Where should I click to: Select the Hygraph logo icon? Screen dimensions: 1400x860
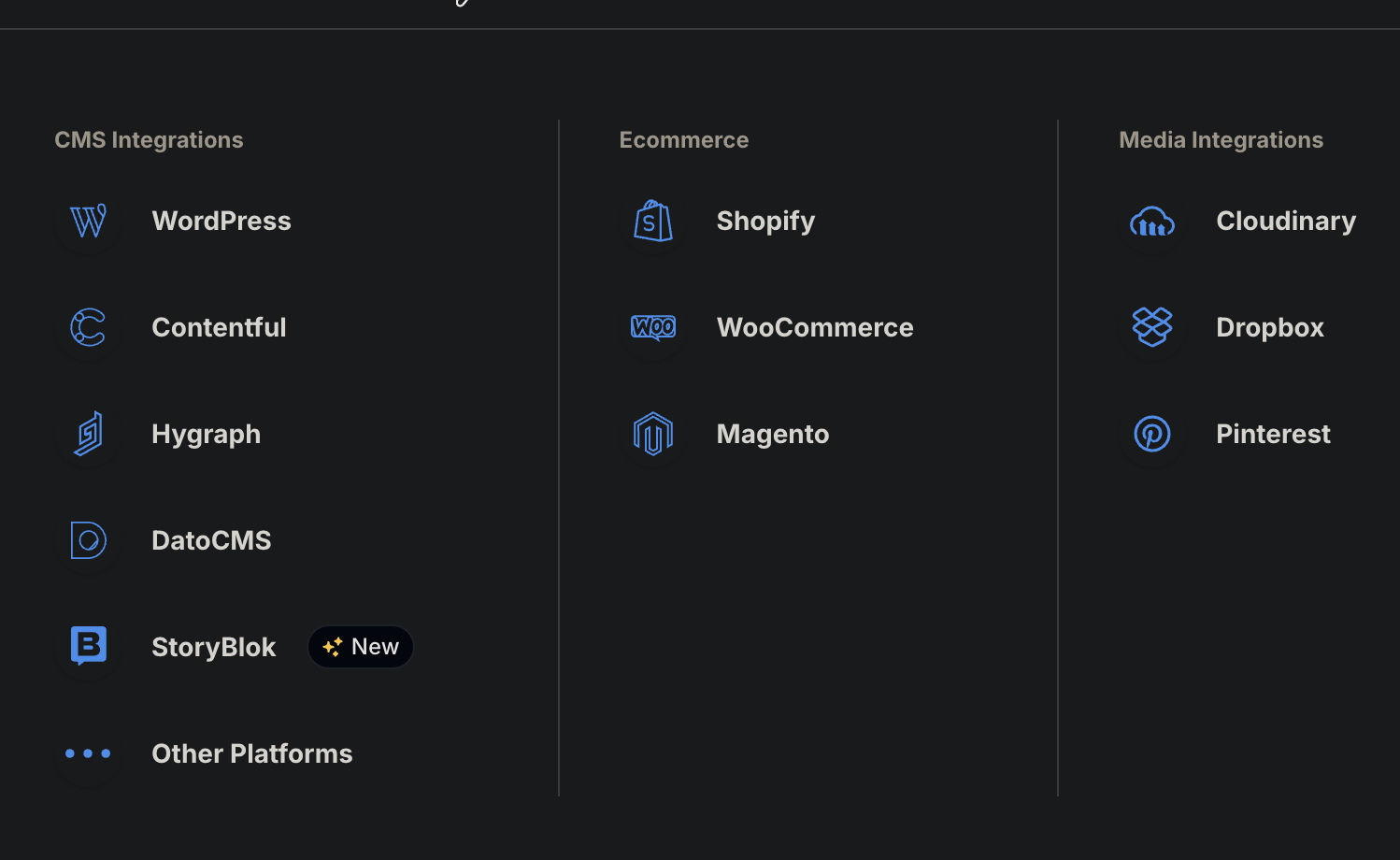point(89,435)
